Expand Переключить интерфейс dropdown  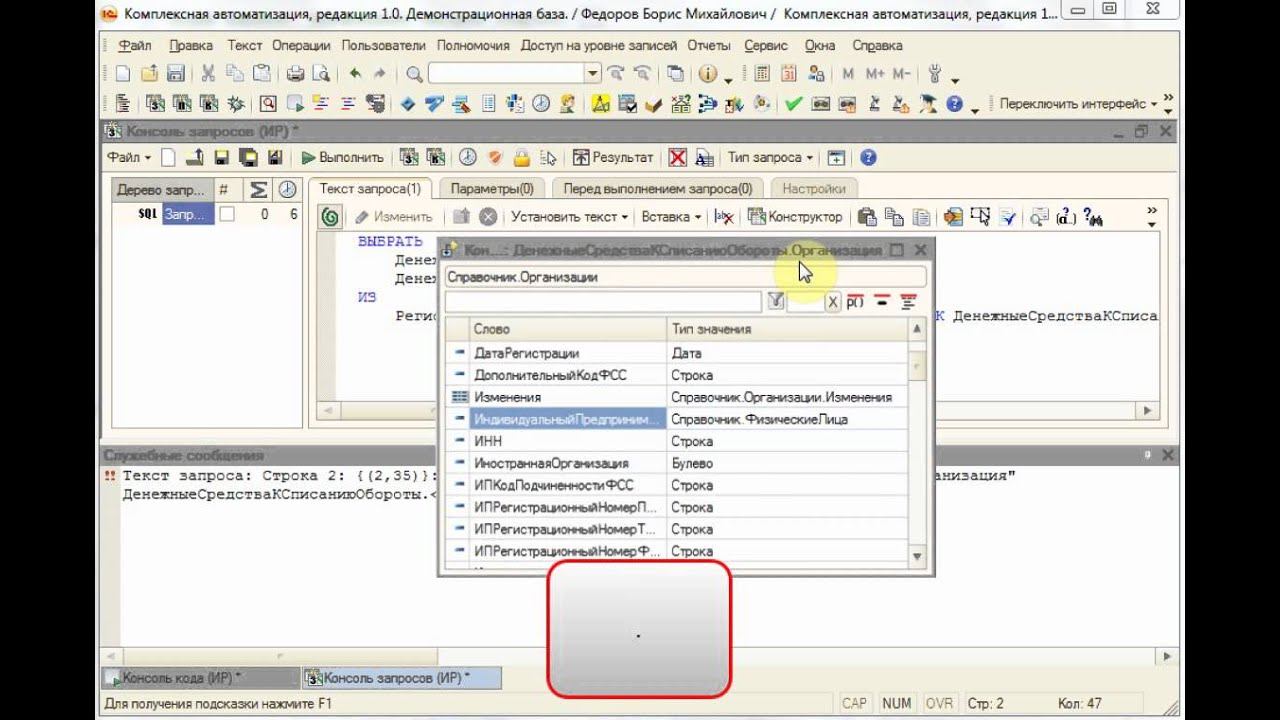(x=1078, y=103)
